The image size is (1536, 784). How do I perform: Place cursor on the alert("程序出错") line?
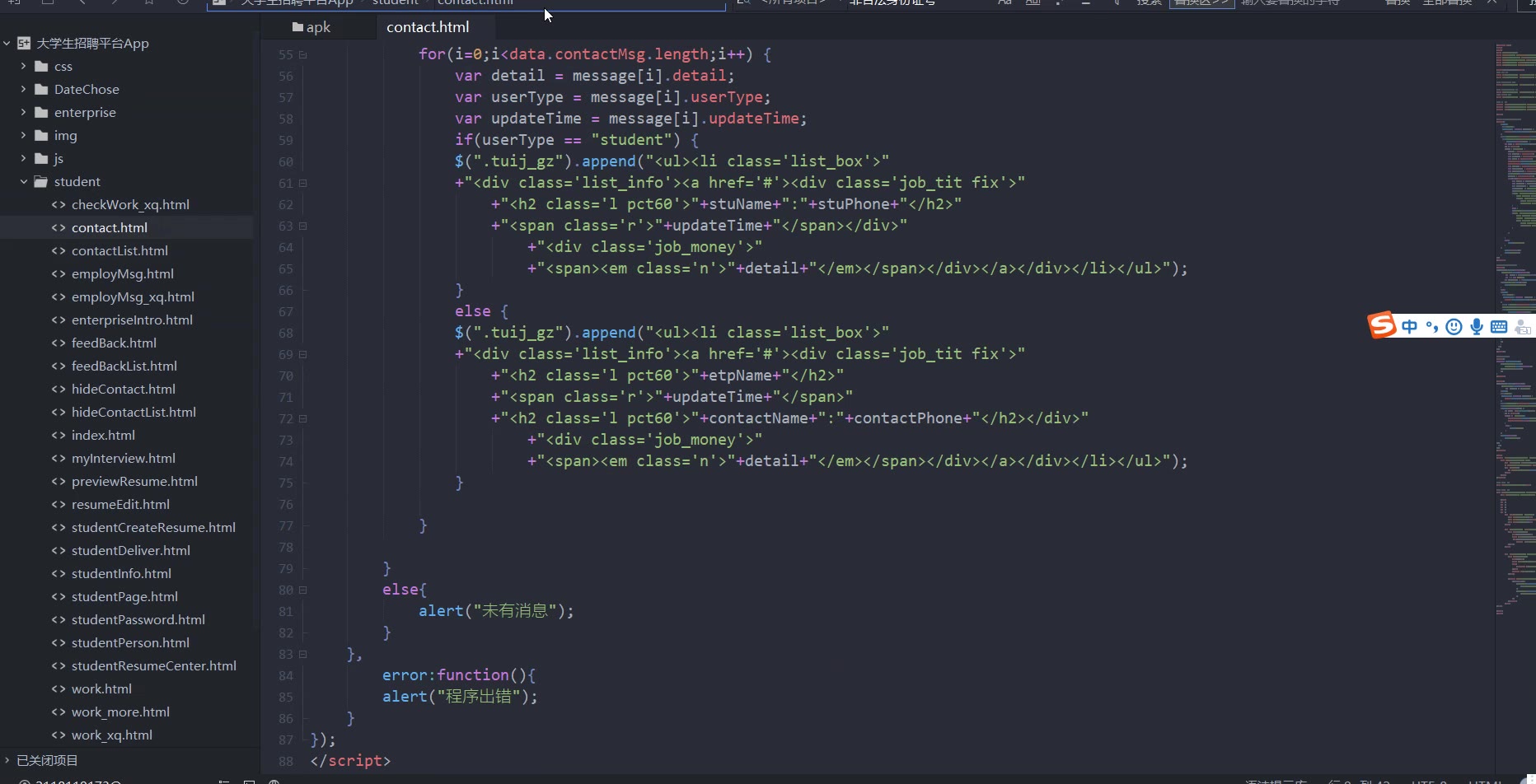(460, 697)
